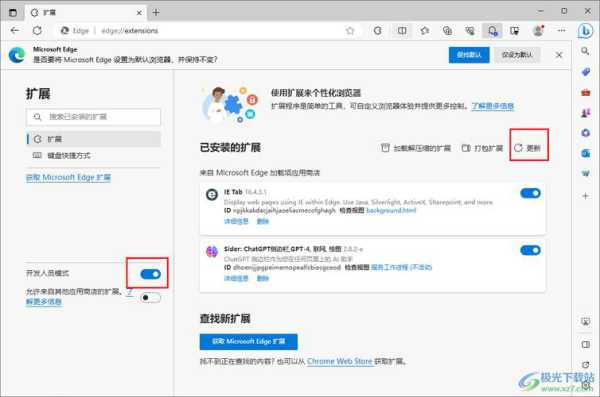The width and height of the screenshot is (600, 397).
Task: Open the tab actions menu icon
Action: (x=13, y=13)
